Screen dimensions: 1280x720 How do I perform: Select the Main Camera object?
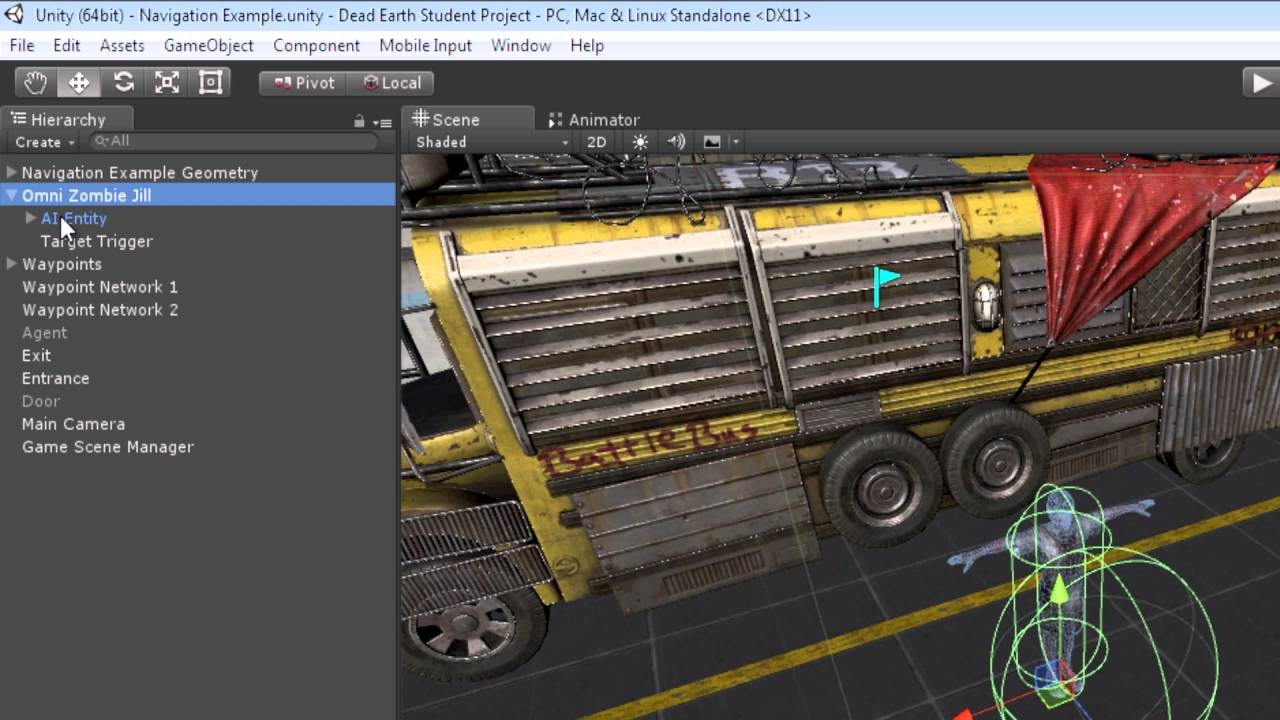[73, 424]
